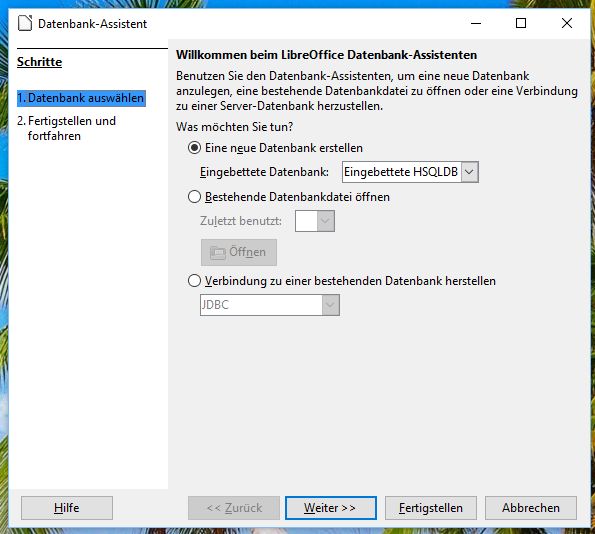
Task: Maximize the Datenbank-Assistent window
Action: pos(521,23)
